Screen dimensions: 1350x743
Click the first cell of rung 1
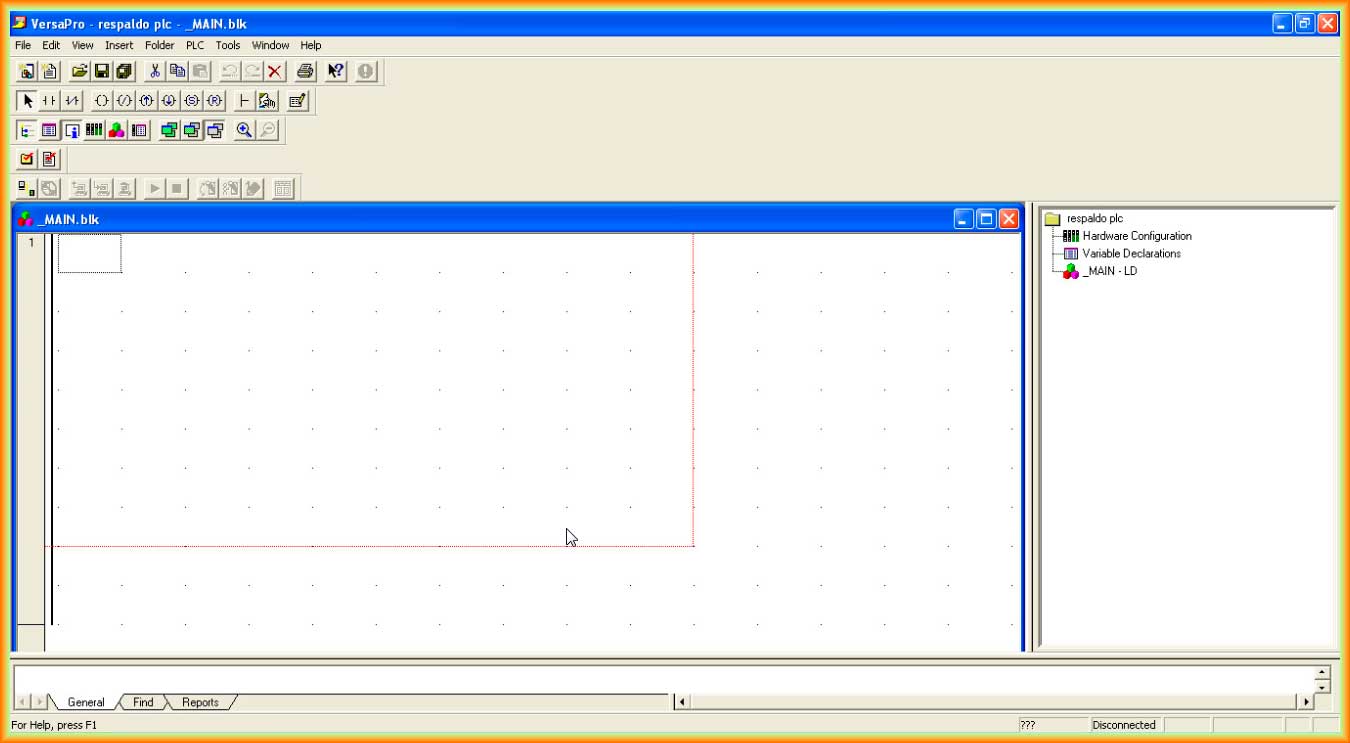(x=89, y=253)
